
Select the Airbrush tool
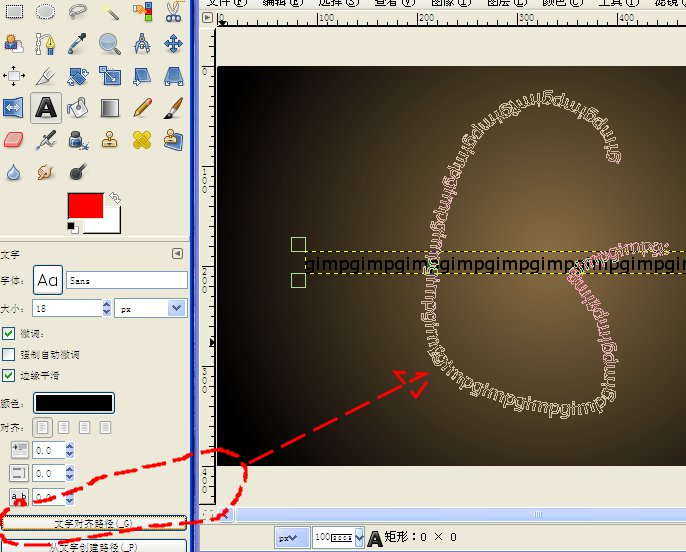(46, 140)
